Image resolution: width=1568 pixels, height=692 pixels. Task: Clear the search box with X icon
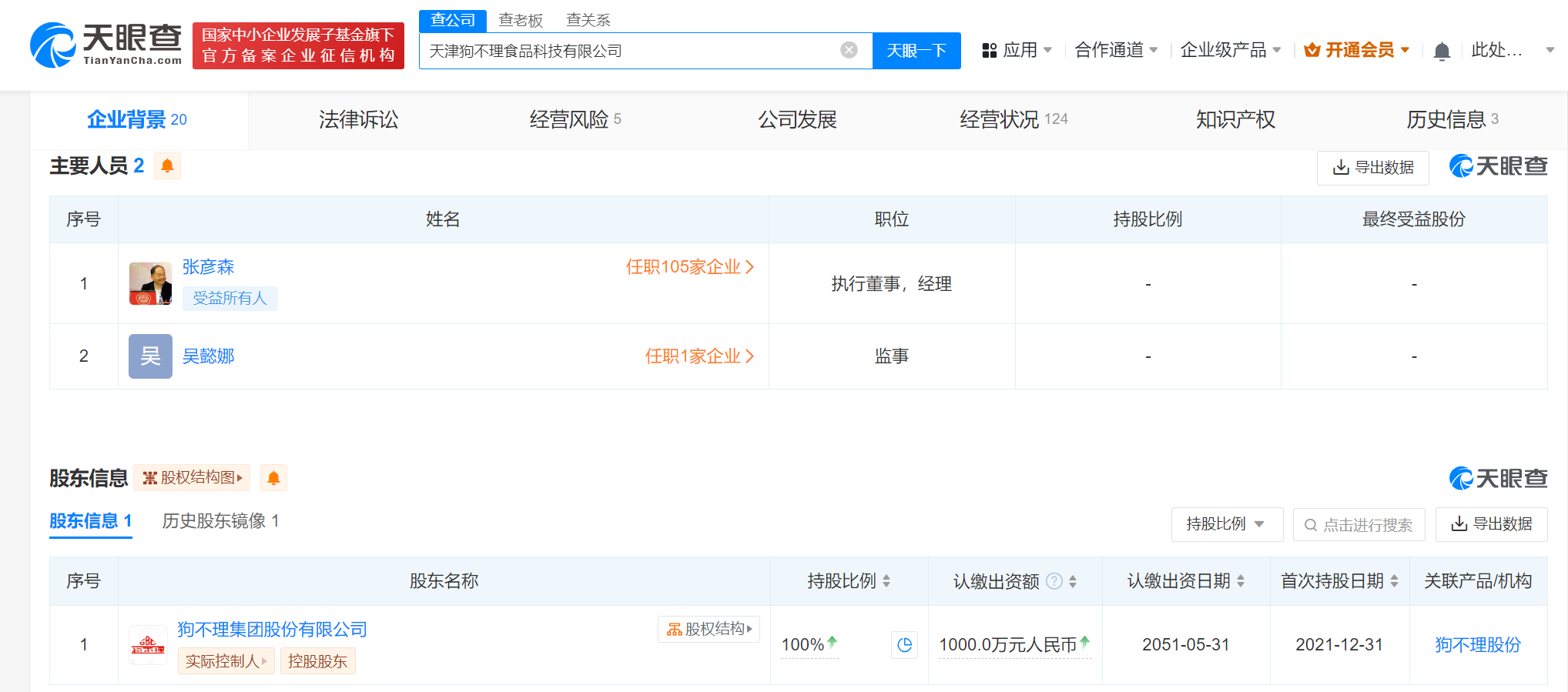click(849, 51)
